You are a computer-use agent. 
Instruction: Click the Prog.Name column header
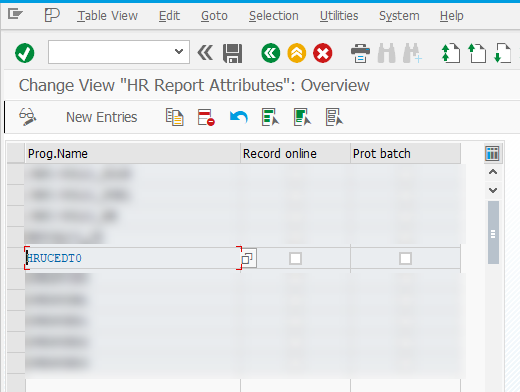(133, 154)
